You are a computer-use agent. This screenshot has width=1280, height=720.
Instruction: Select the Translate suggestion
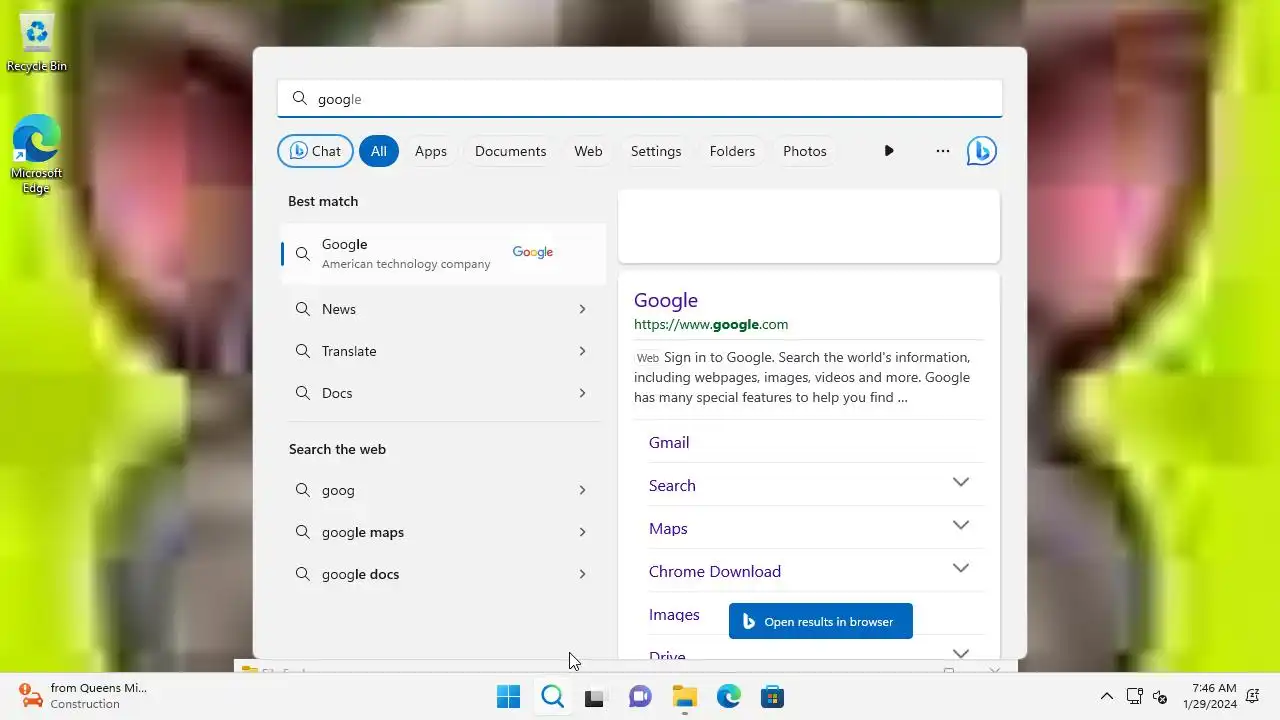[x=443, y=351]
